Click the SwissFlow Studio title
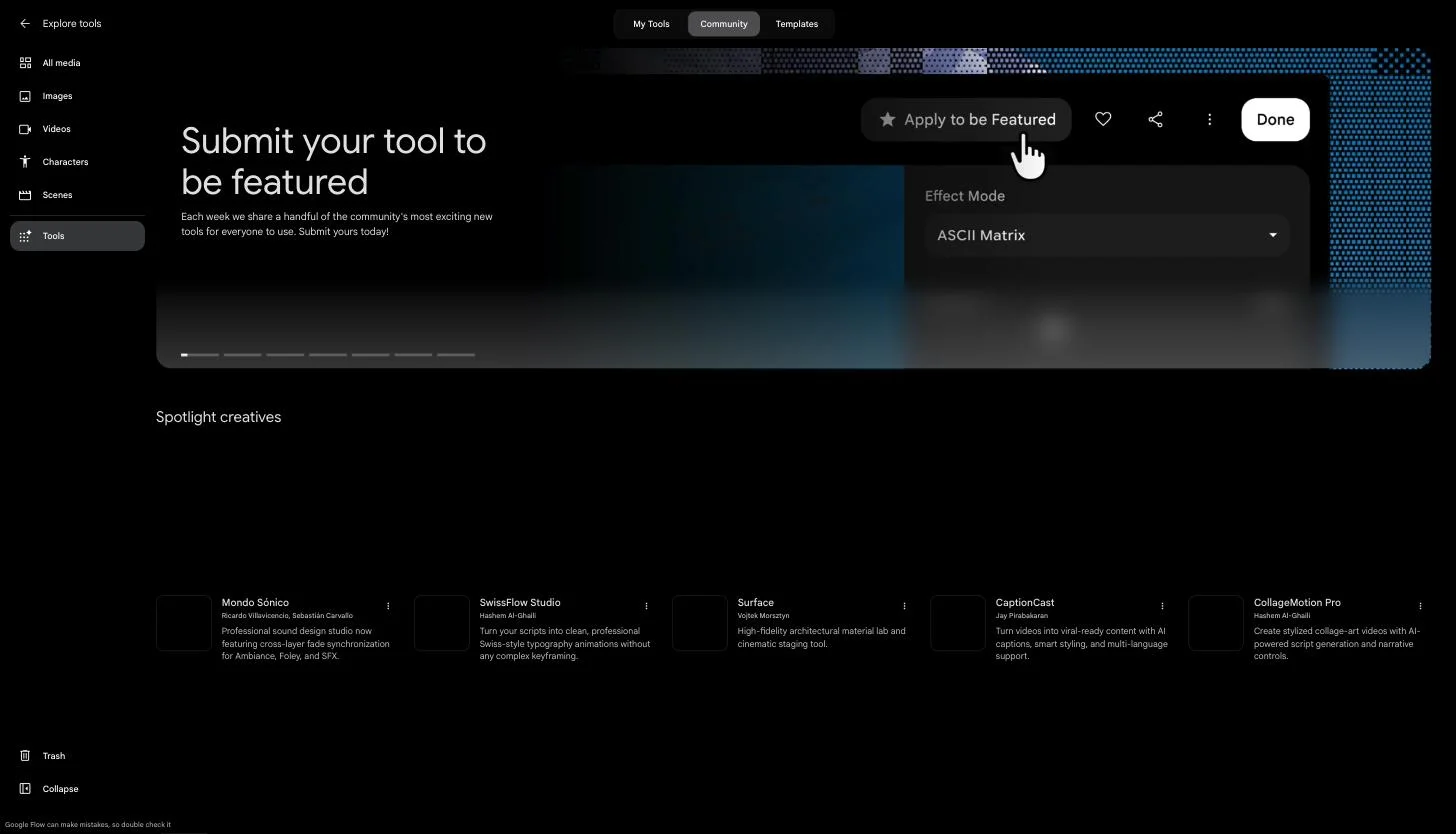This screenshot has height=834, width=1456. 520,603
